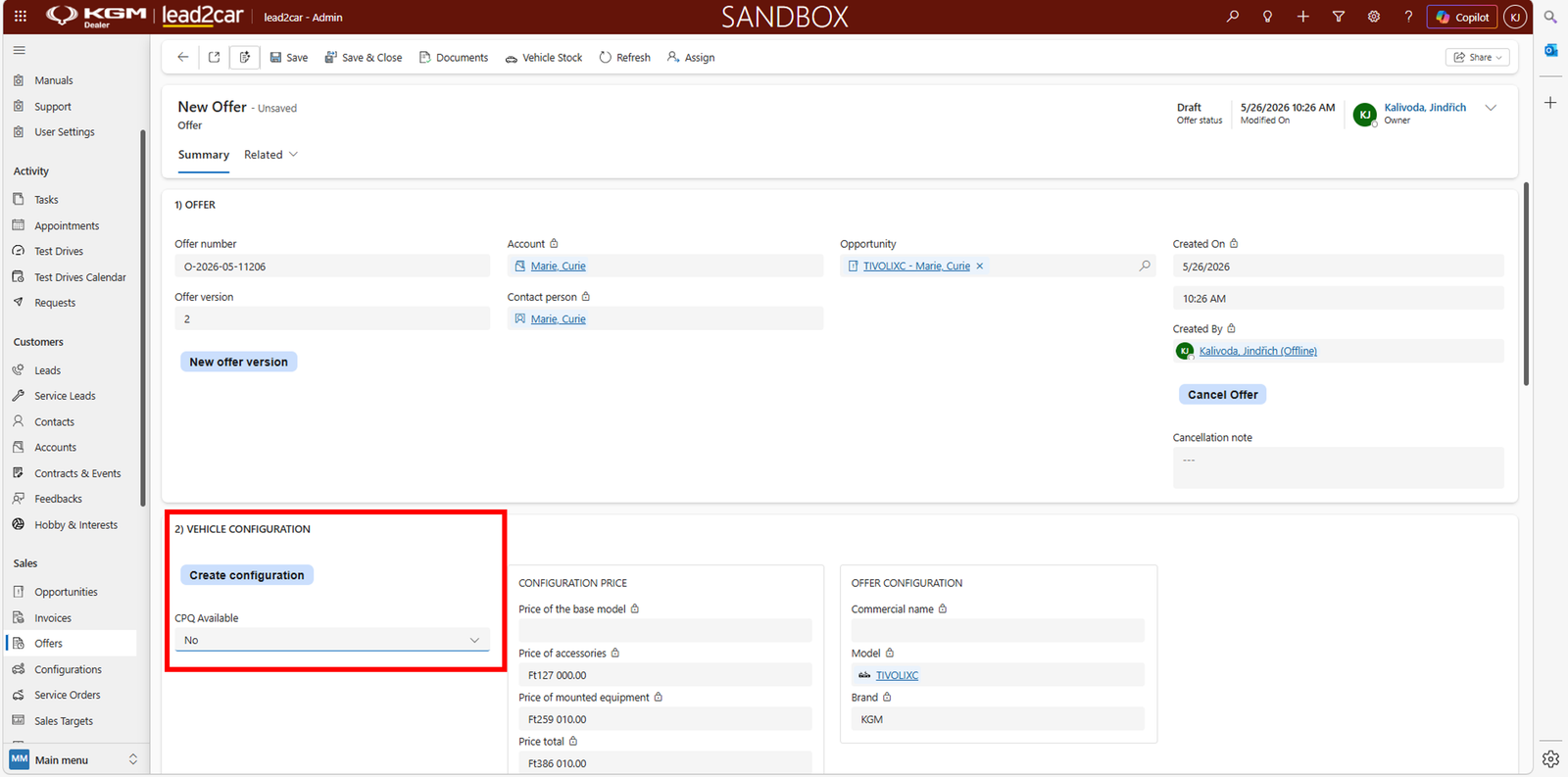Open Offers in the sidebar

[x=71, y=644]
